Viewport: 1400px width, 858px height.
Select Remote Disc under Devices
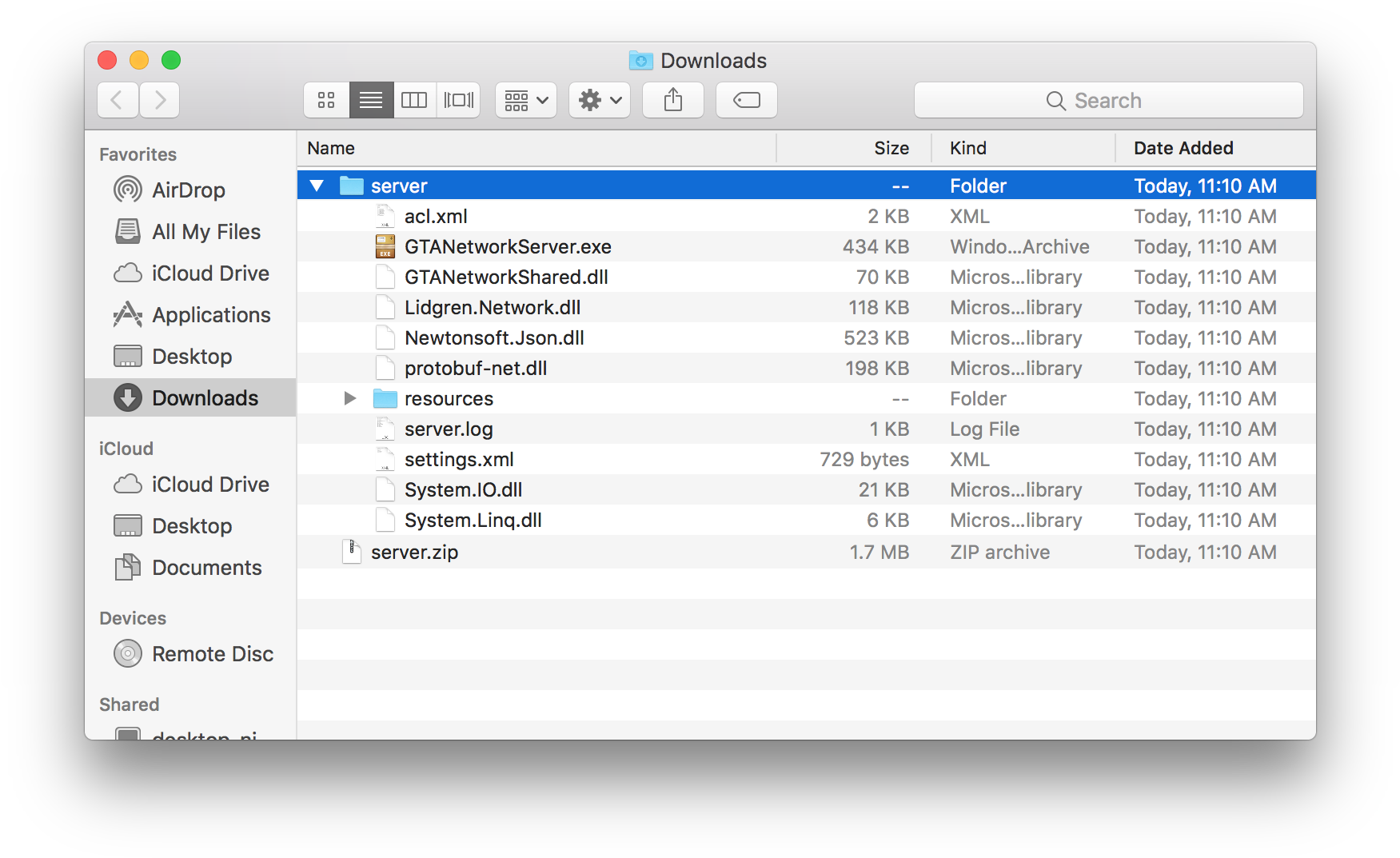[x=190, y=653]
